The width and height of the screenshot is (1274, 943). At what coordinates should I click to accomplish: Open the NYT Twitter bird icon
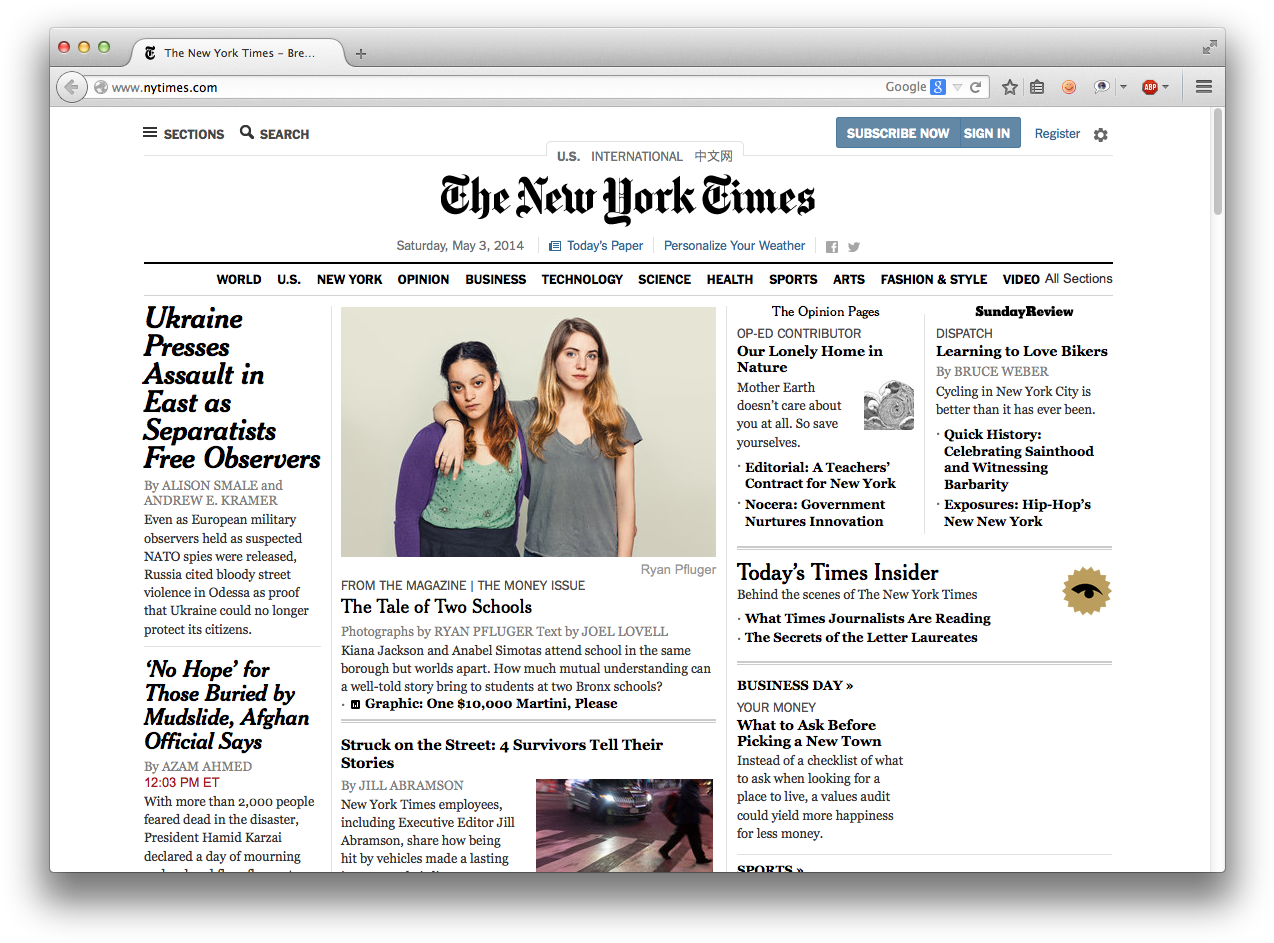click(x=854, y=246)
